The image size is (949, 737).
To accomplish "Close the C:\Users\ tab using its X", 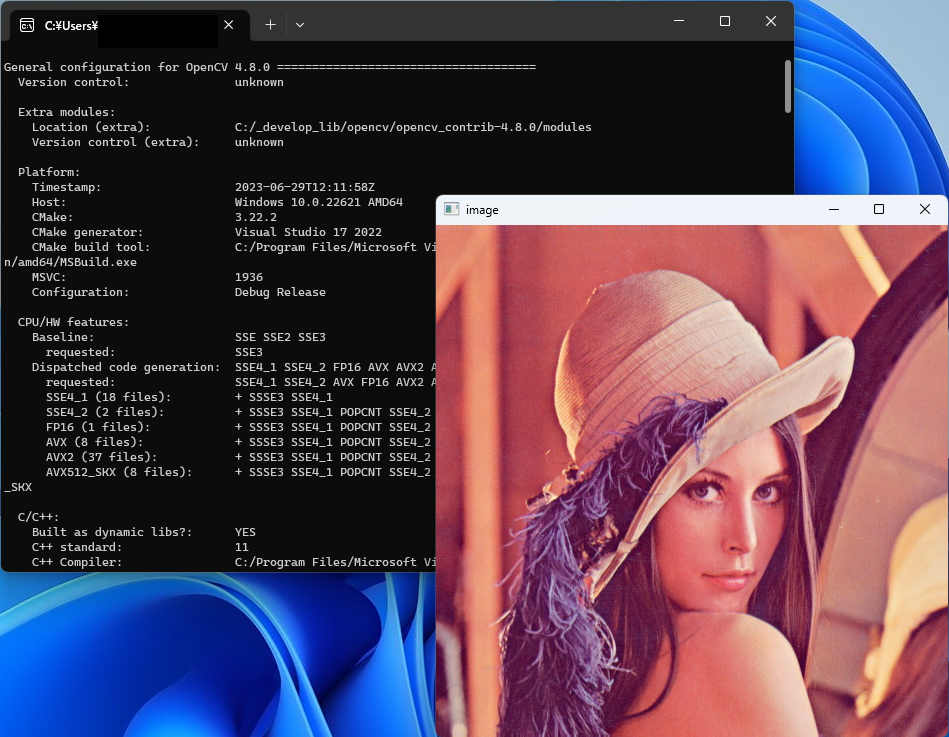I will point(227,26).
